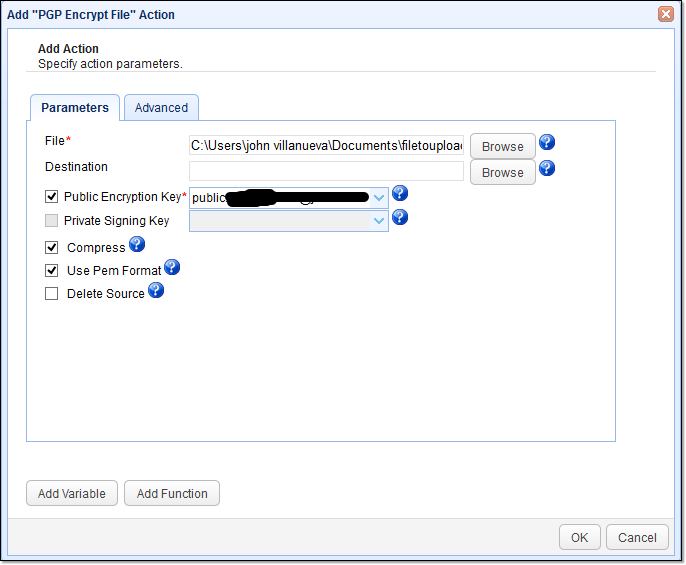Select the Parameters tab
This screenshot has width=686, height=565.
75,108
